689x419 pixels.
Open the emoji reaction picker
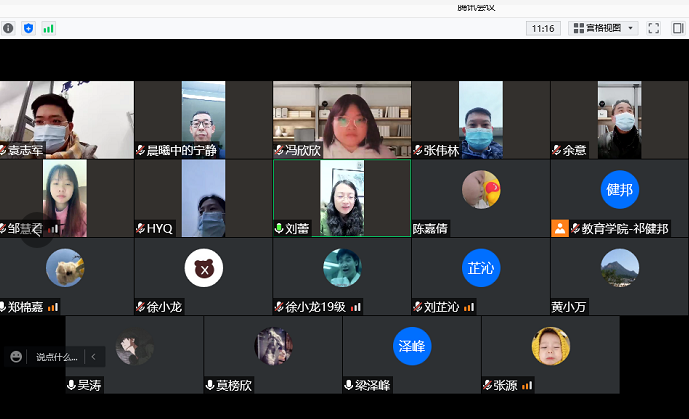pos(16,356)
